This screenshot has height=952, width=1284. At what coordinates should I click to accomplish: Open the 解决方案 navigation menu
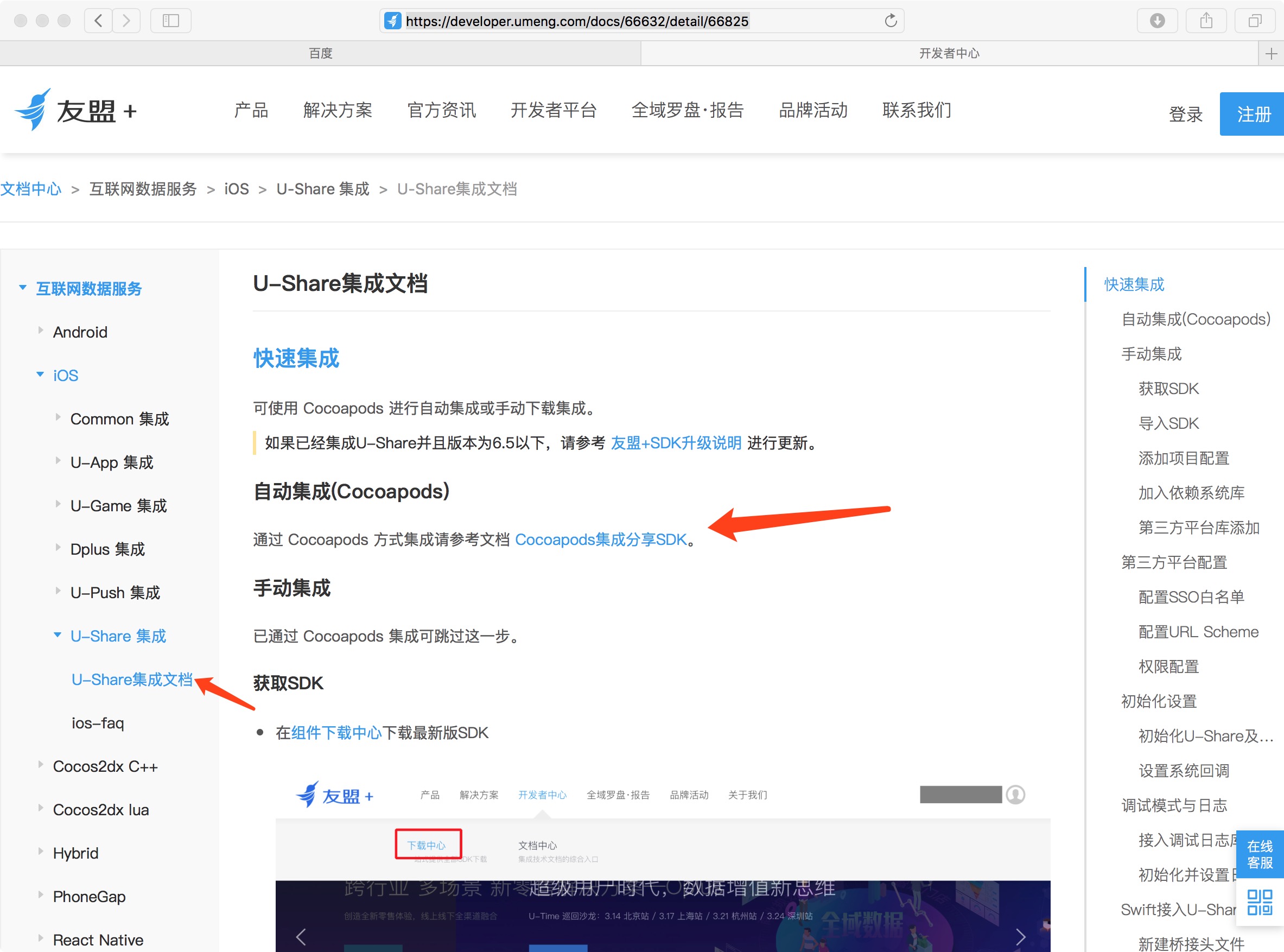coord(338,110)
